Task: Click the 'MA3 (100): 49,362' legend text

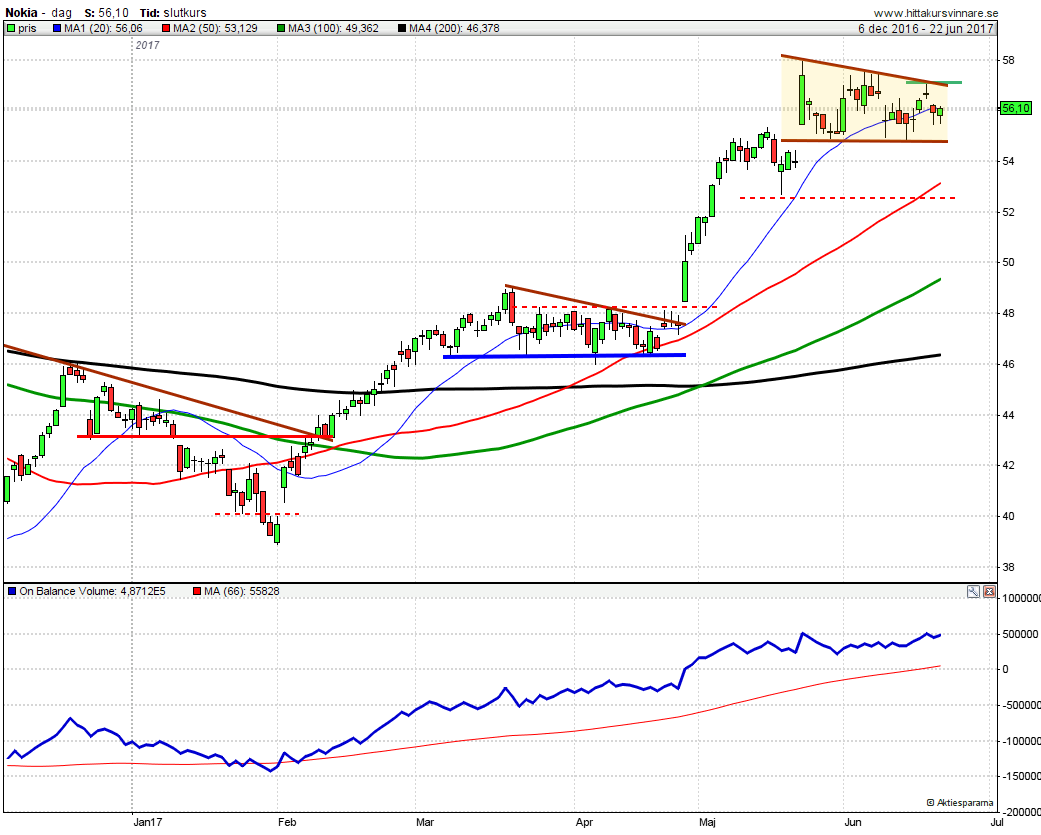Action: click(333, 29)
